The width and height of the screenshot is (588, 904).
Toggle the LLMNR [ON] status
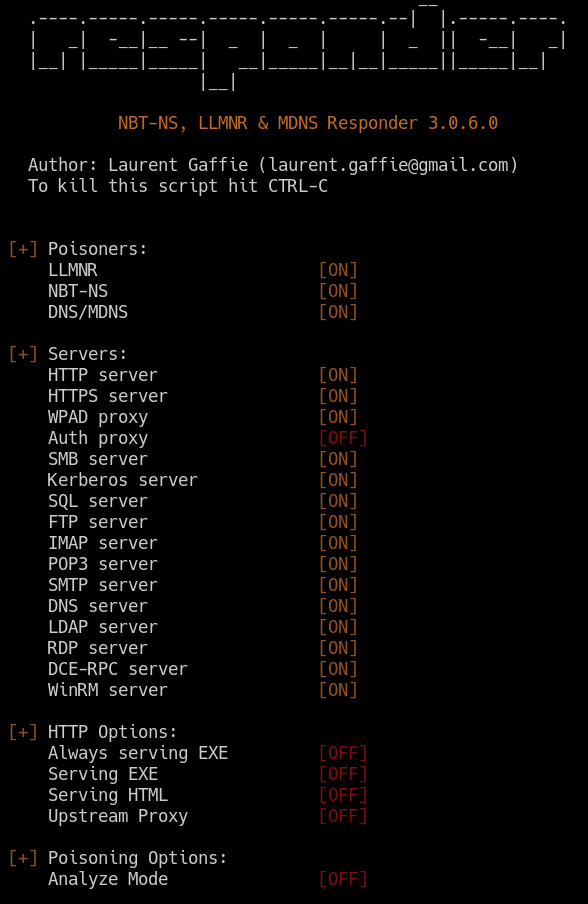pos(338,270)
